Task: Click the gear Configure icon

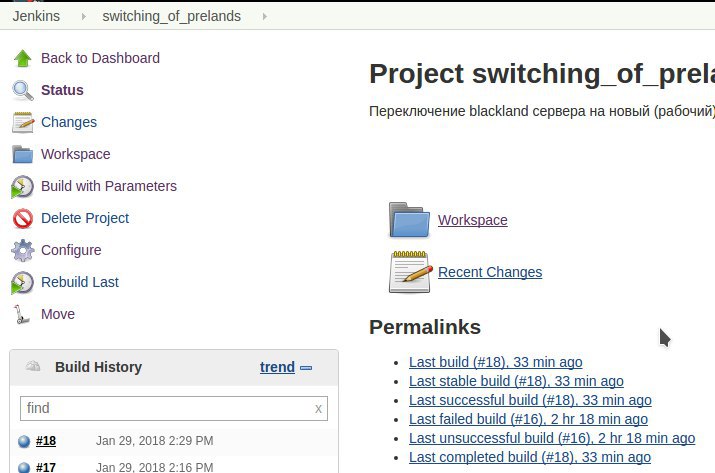Action: [x=22, y=250]
